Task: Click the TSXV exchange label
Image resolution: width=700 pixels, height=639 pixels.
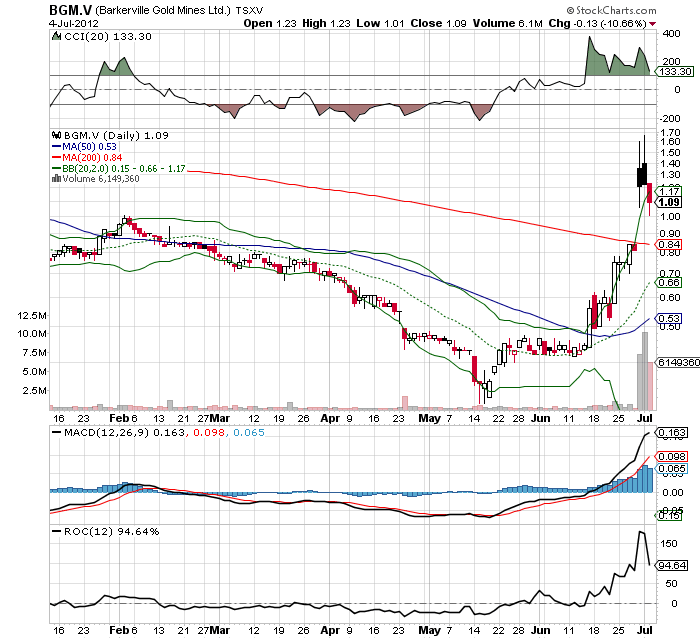Action: point(250,10)
